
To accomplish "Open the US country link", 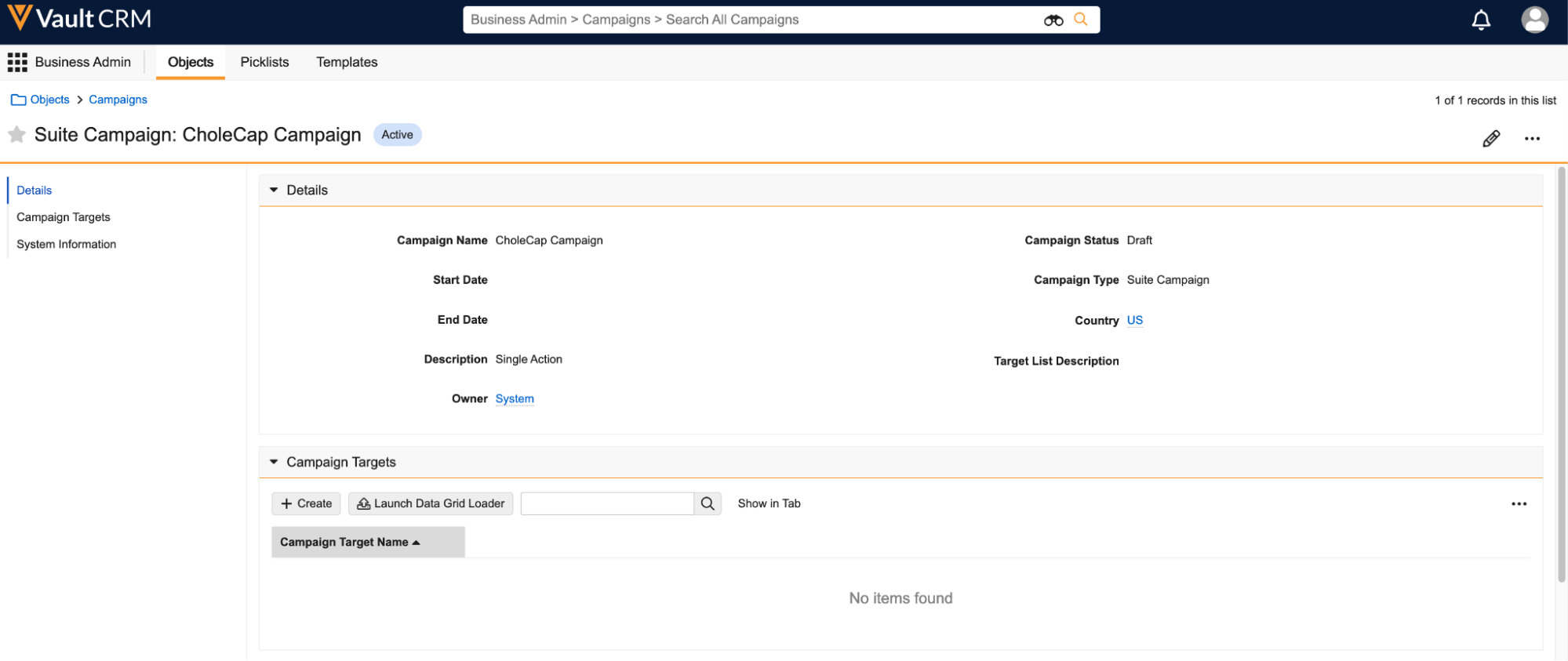I will click(1134, 320).
